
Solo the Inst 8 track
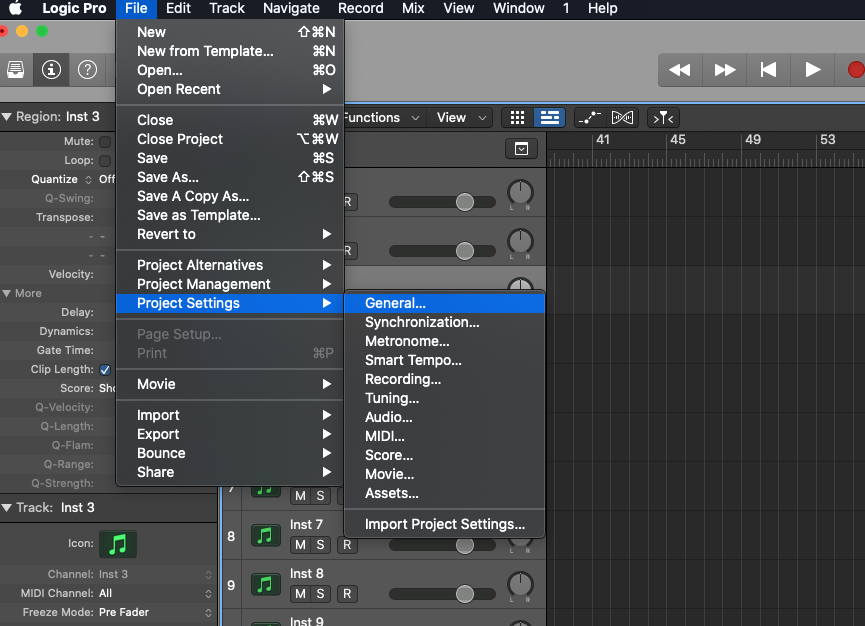(x=321, y=594)
